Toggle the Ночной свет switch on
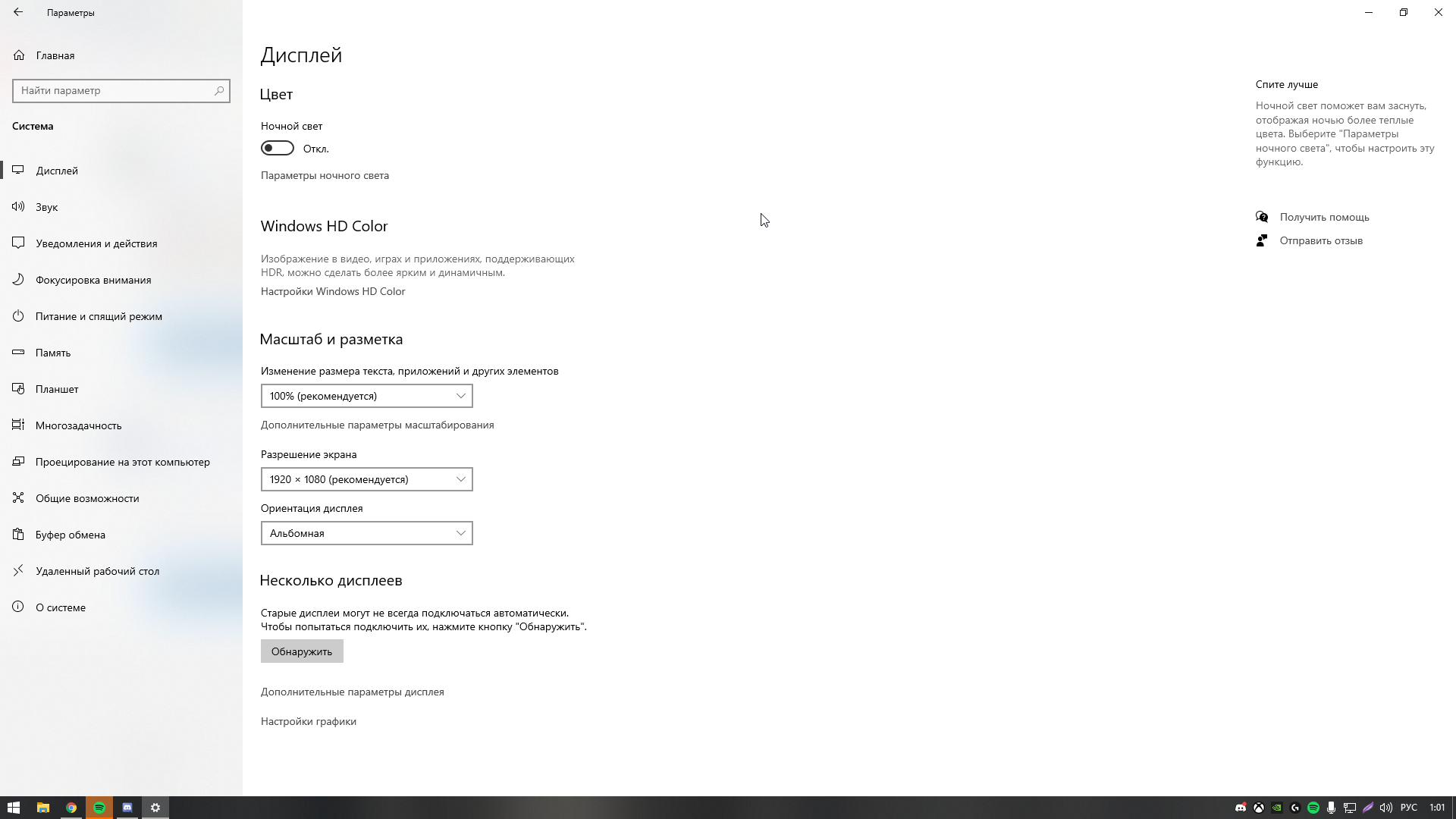This screenshot has width=1456, height=819. (277, 148)
